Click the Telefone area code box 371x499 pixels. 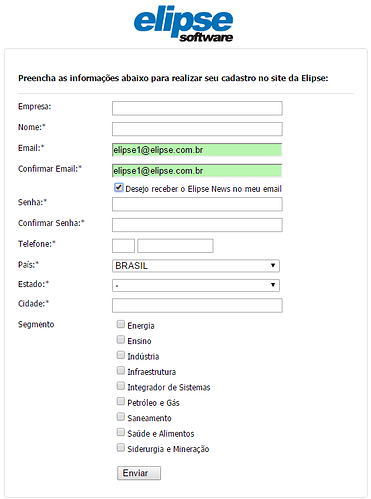pyautogui.click(x=123, y=246)
